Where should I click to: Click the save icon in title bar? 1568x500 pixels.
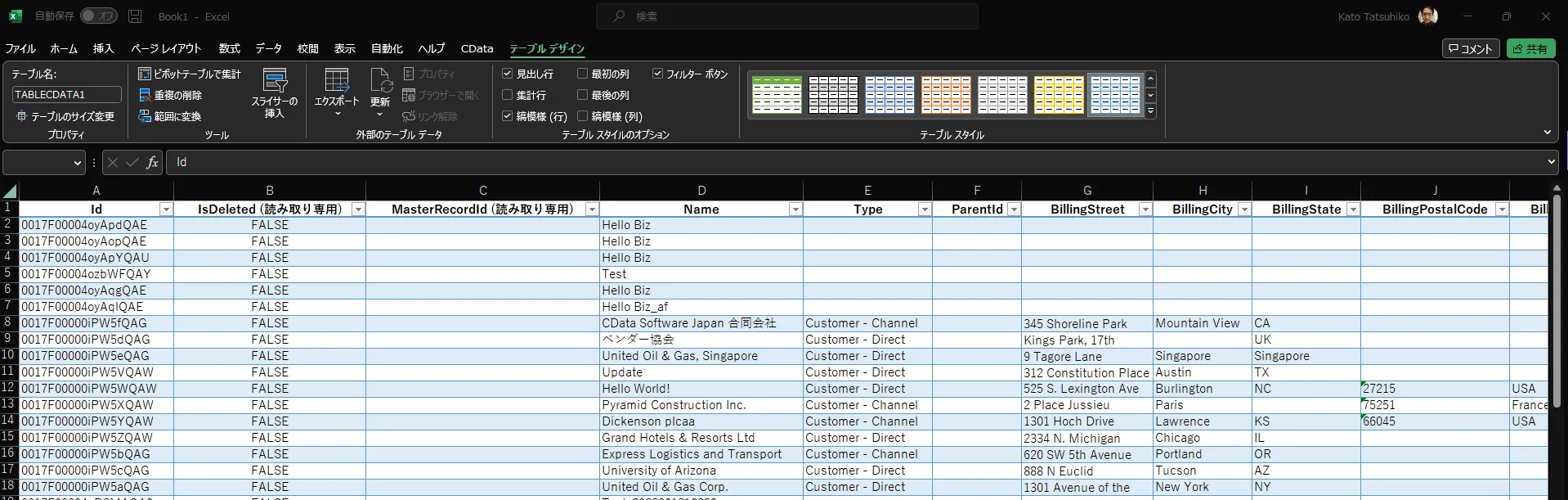tap(136, 16)
